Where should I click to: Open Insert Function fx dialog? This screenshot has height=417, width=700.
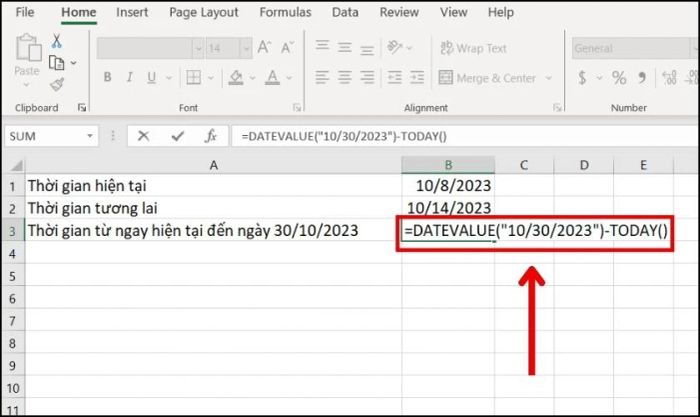point(210,136)
